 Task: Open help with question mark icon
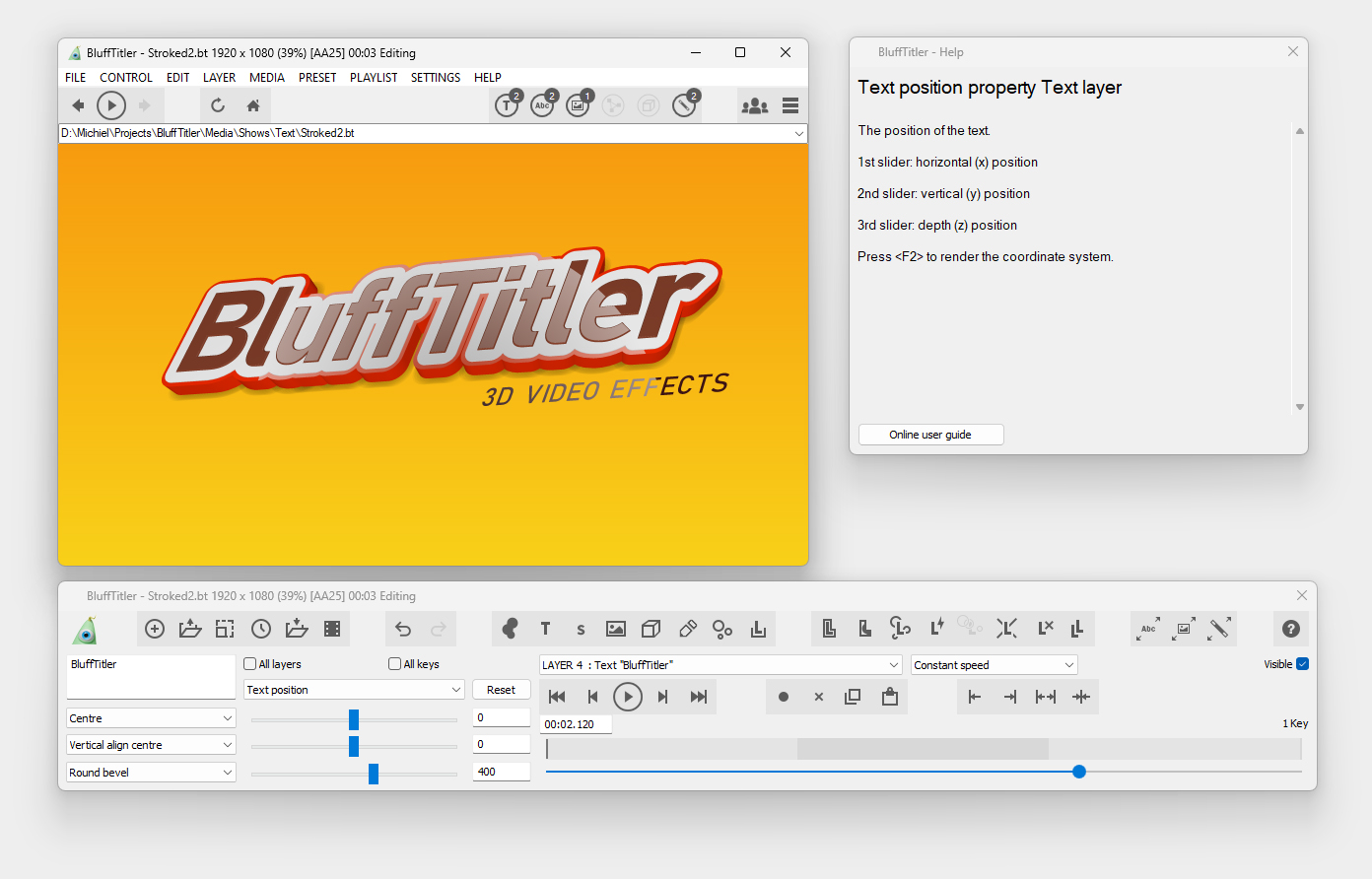tap(1290, 629)
